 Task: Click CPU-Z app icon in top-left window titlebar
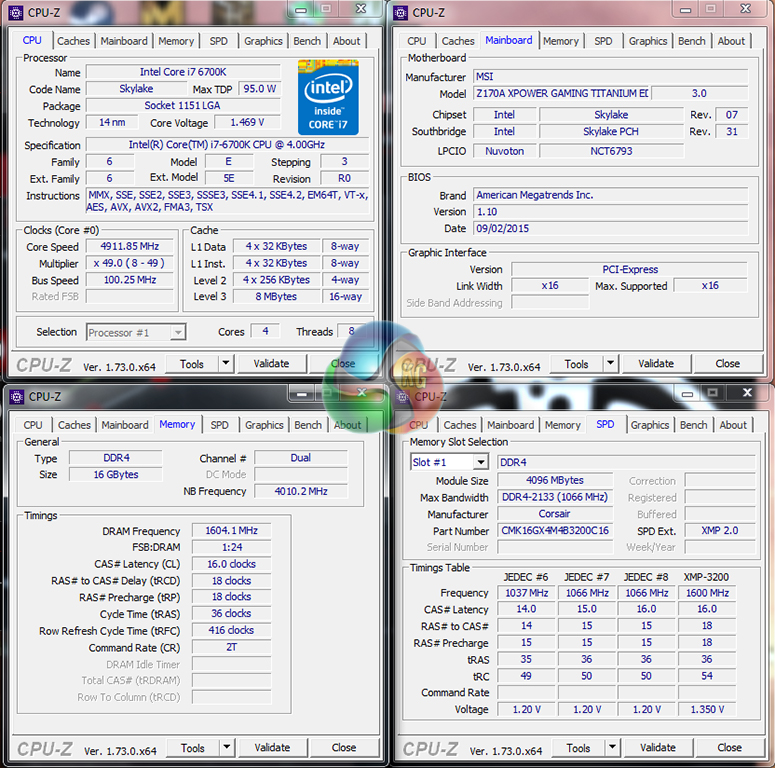pos(16,13)
